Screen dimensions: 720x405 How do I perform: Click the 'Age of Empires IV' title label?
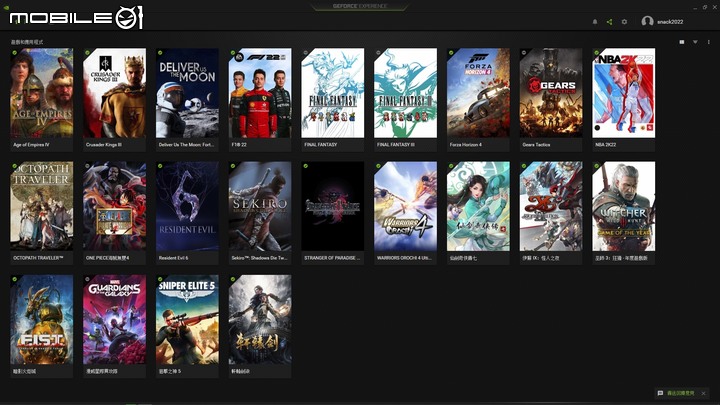pyautogui.click(x=31, y=145)
